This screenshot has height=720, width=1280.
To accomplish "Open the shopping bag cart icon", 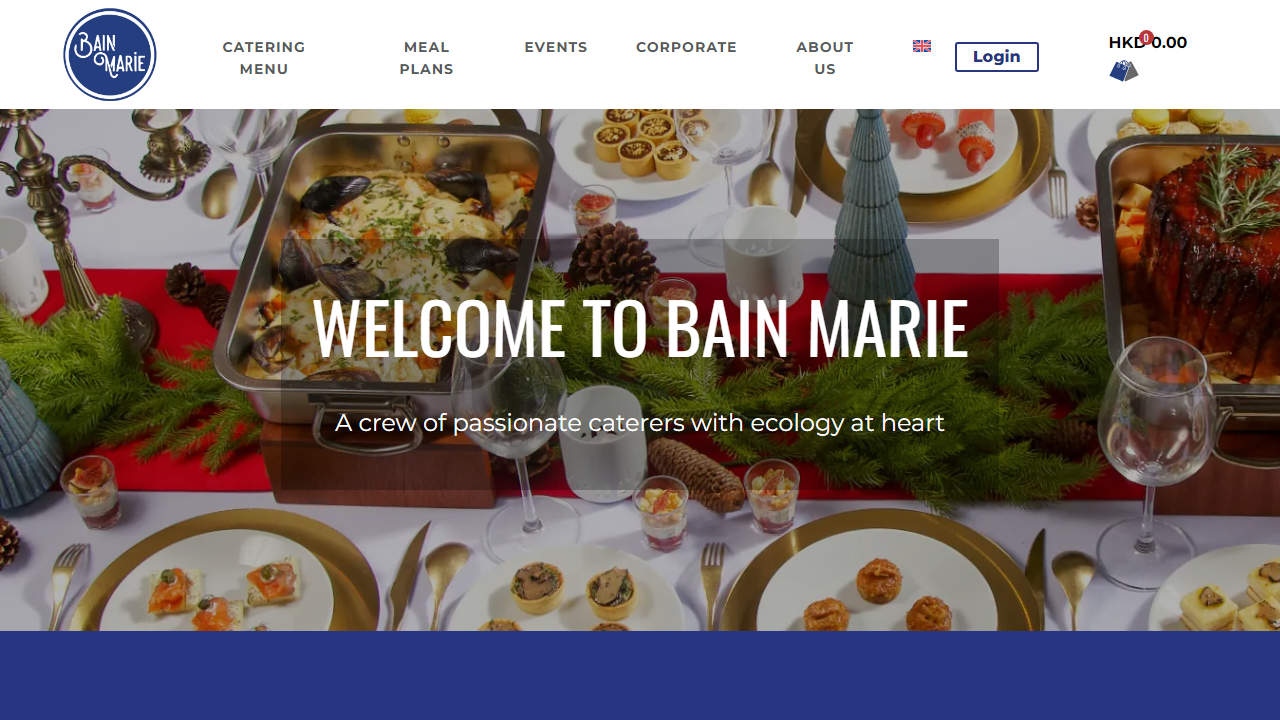I will tap(1124, 71).
